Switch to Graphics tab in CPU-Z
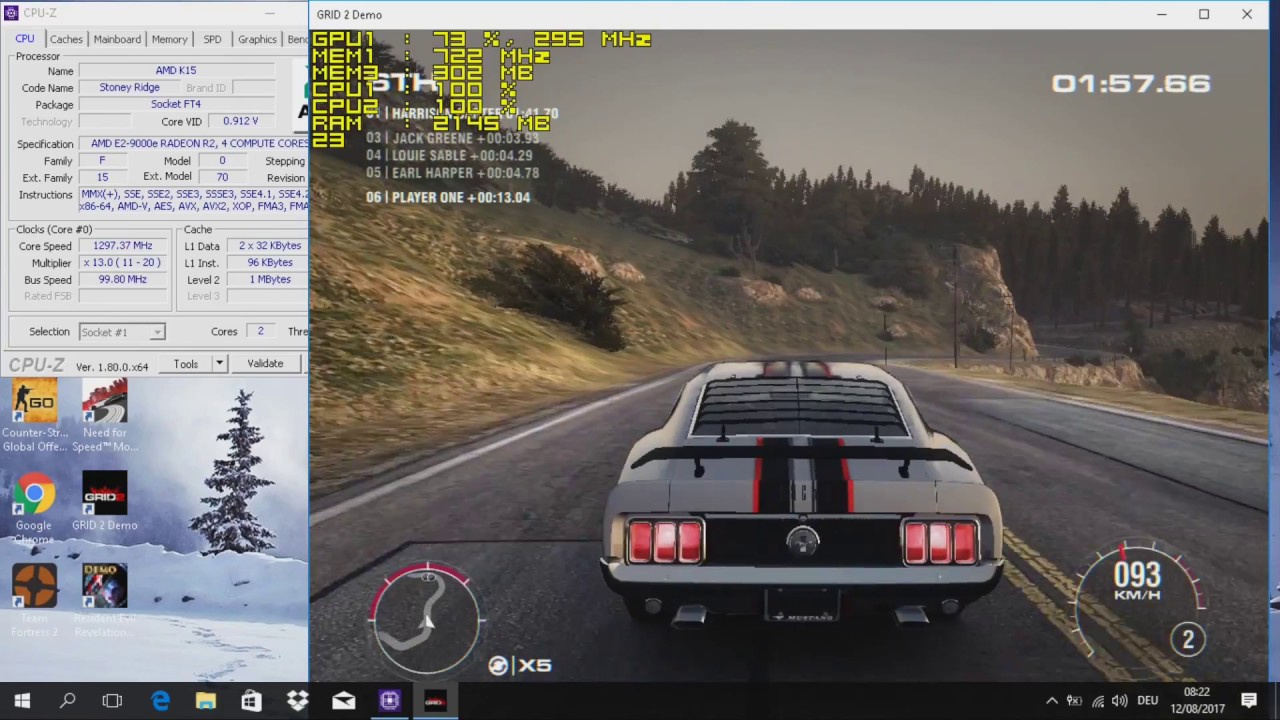 point(257,39)
